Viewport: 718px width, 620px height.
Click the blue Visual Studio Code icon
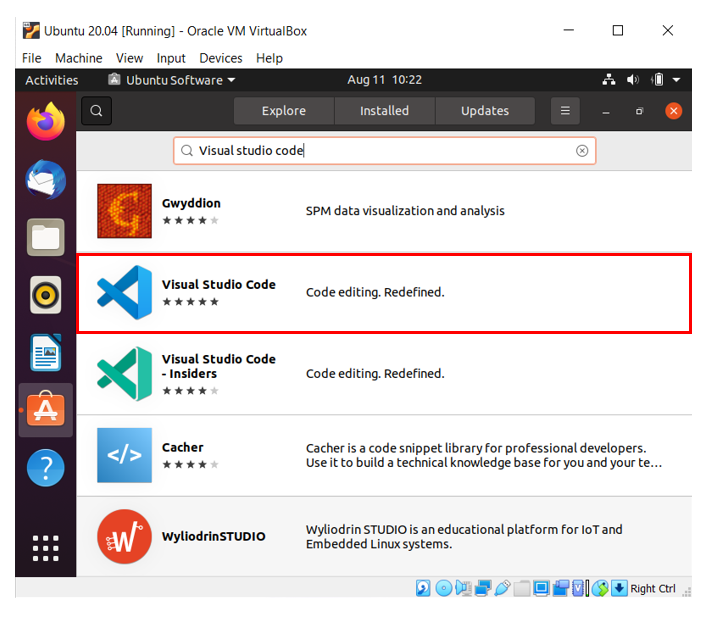tap(124, 292)
